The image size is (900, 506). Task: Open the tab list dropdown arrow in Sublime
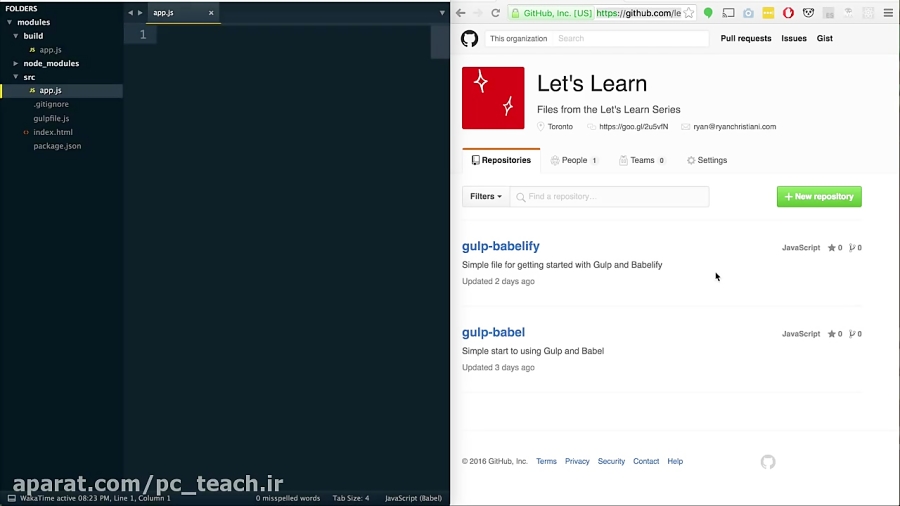[442, 13]
